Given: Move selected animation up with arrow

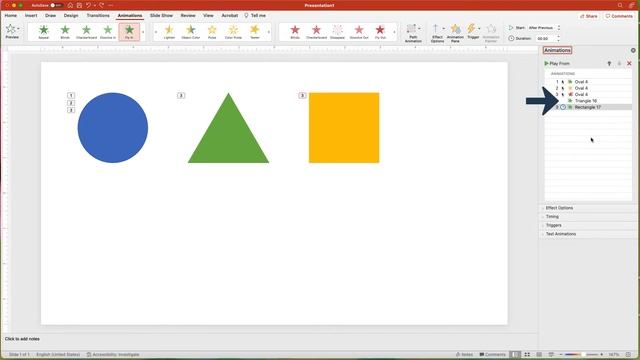Looking at the screenshot, I should [609, 64].
